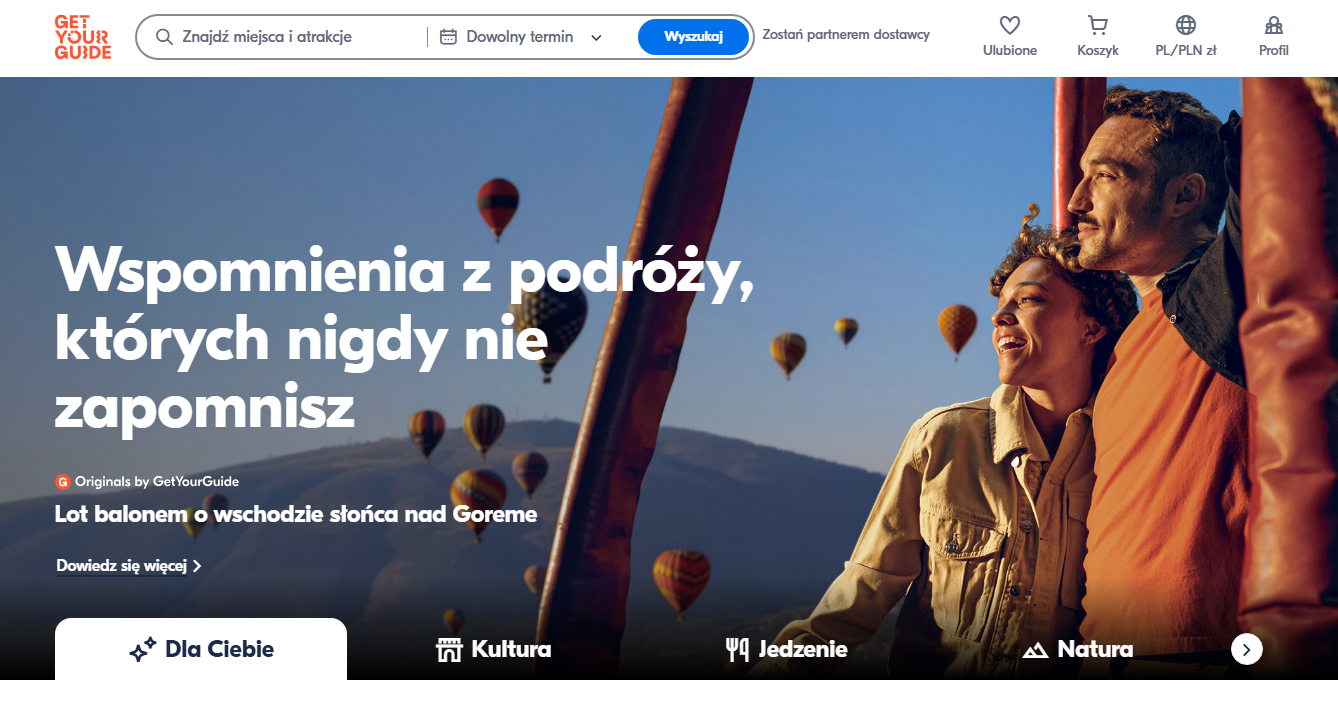Click the magnifying glass search icon
Viewport: 1338px width, 706px height.
tap(165, 37)
